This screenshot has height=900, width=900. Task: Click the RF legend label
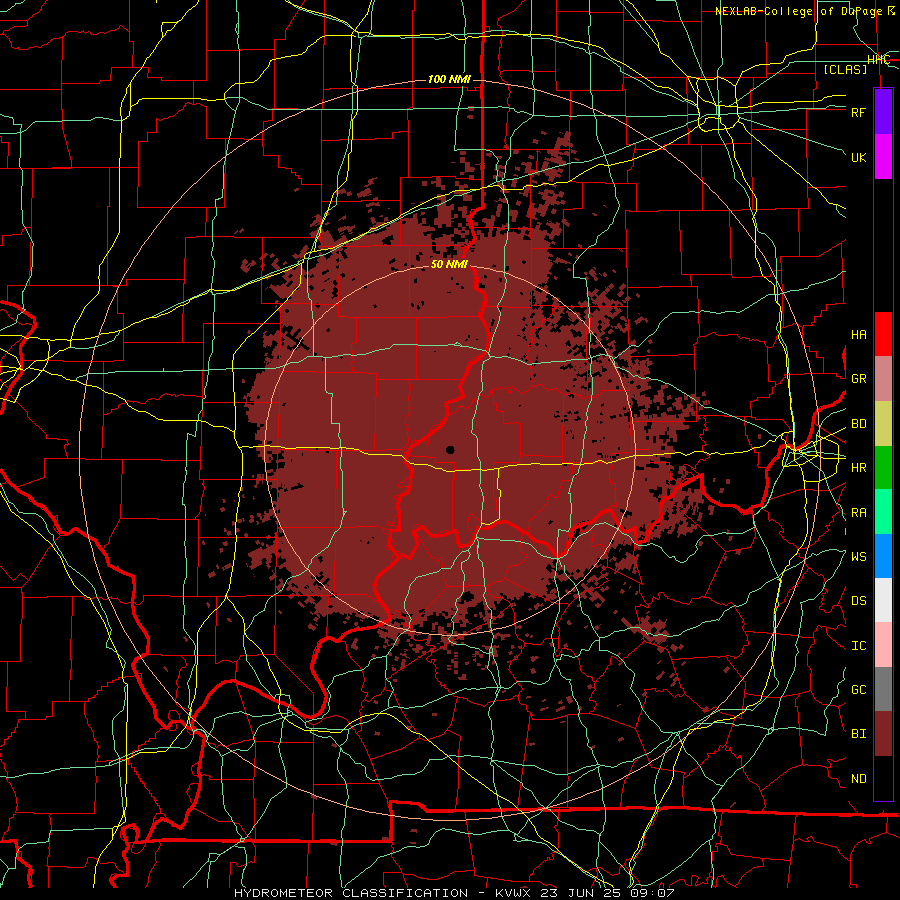858,112
